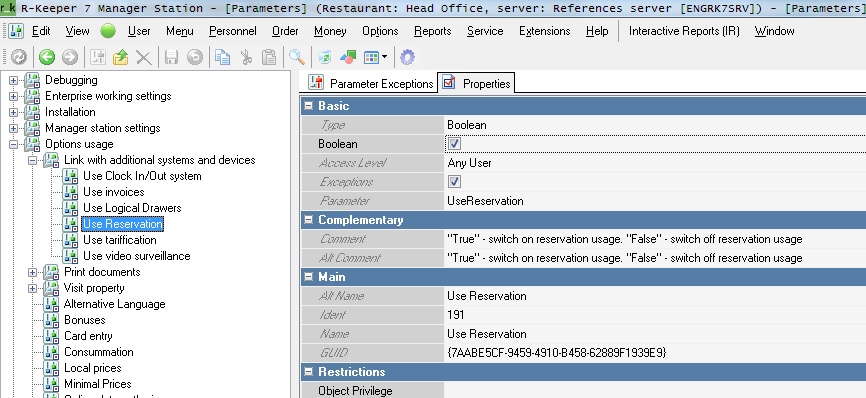Switch to Parameter Exceptions tab

371,83
